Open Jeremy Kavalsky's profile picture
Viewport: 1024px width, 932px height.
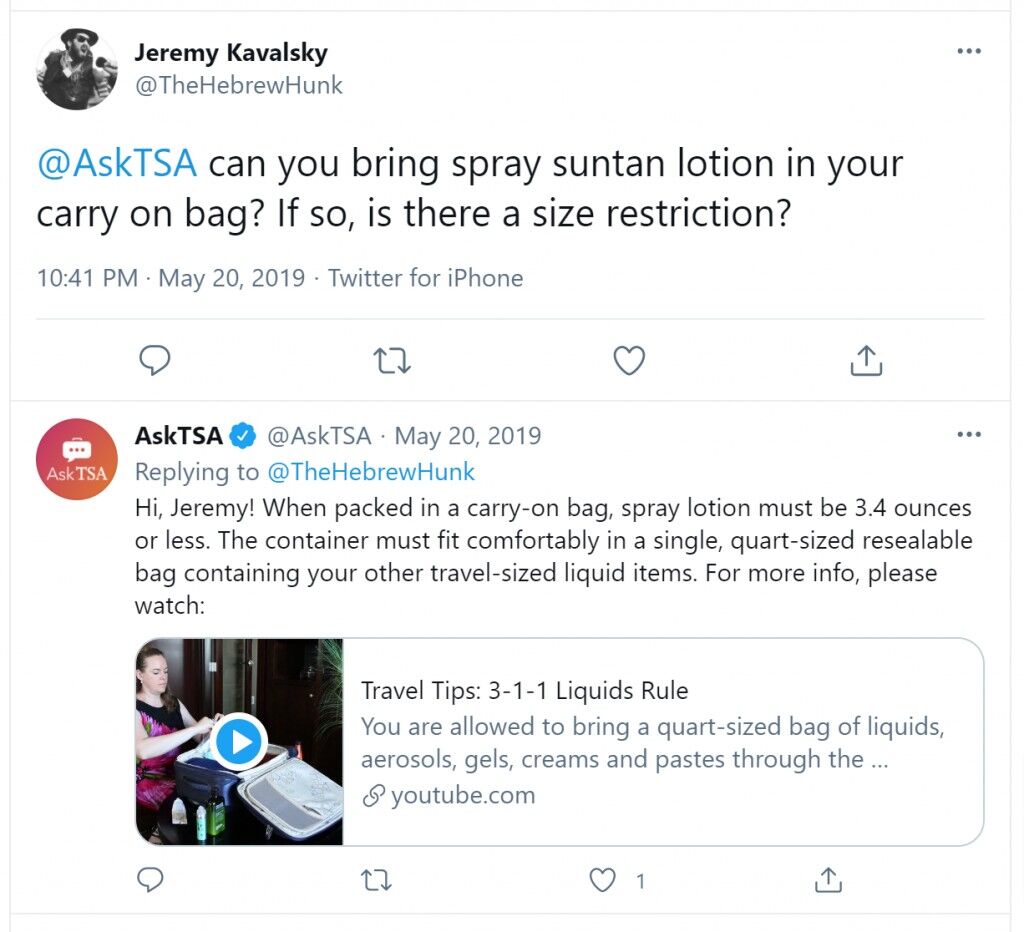pyautogui.click(x=77, y=69)
